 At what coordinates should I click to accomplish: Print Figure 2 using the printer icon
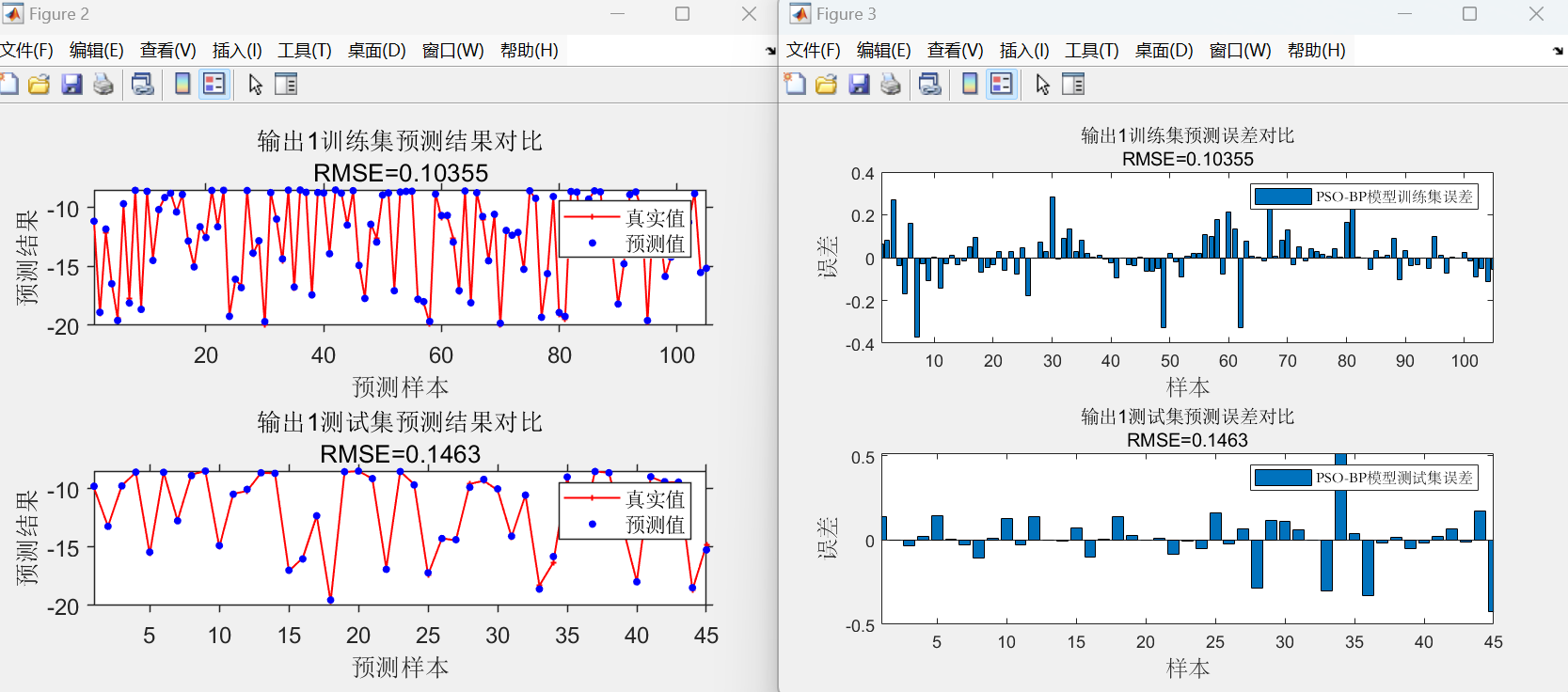[x=103, y=85]
